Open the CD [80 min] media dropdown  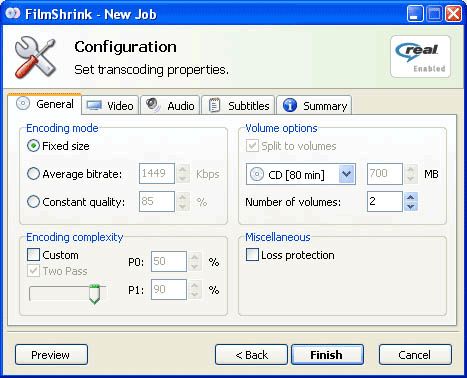pyautogui.click(x=347, y=174)
